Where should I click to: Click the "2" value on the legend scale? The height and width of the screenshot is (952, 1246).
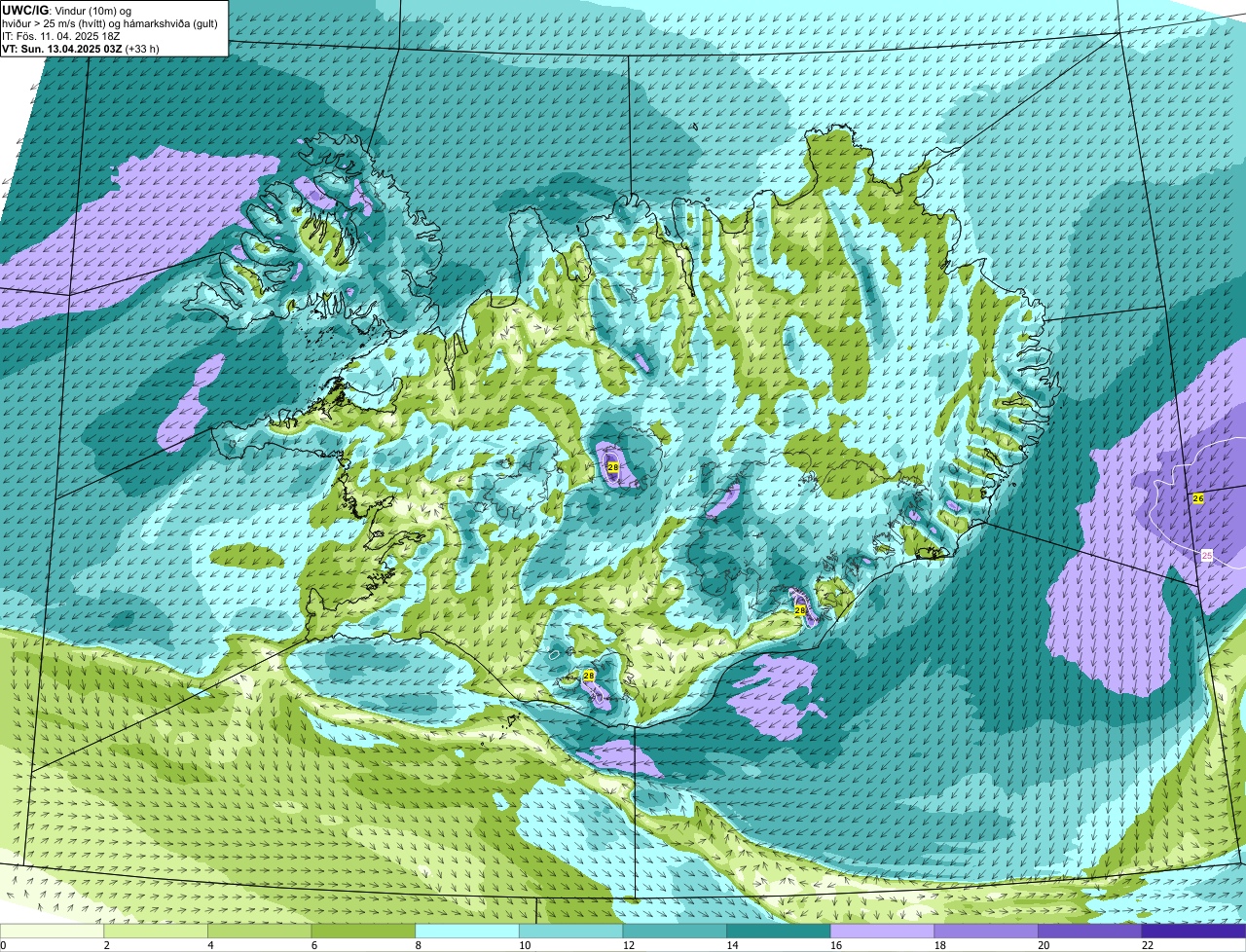(107, 945)
